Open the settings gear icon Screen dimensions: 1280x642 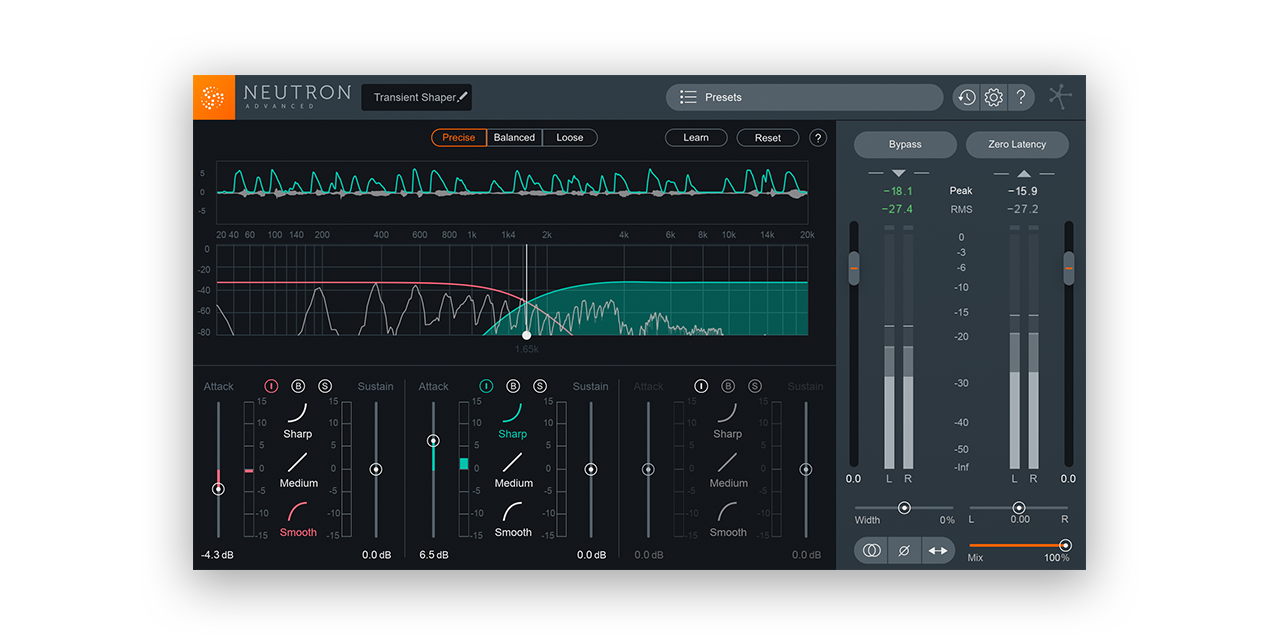[x=993, y=97]
